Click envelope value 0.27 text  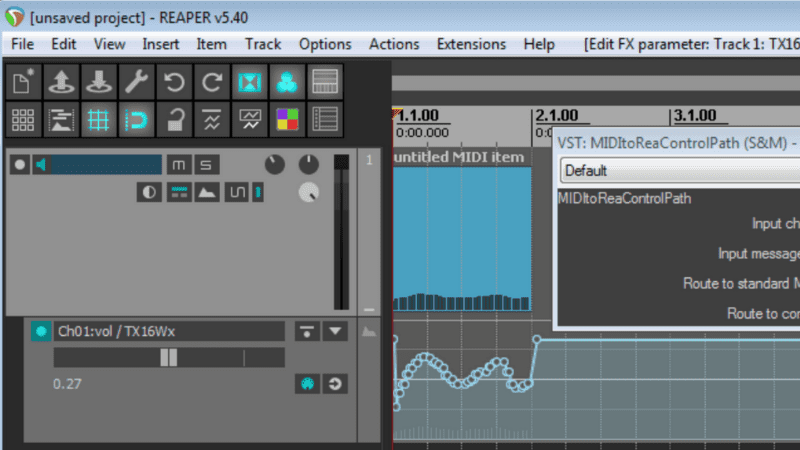coord(67,384)
